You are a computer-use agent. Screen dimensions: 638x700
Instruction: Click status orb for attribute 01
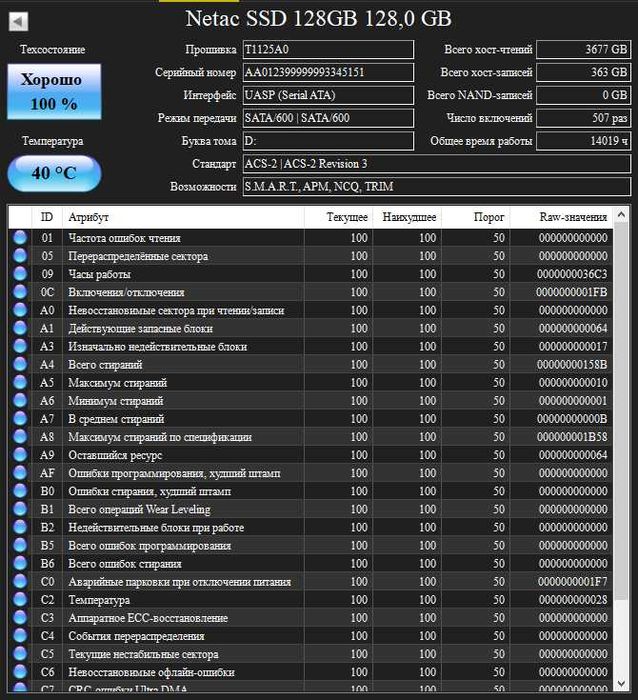point(20,238)
